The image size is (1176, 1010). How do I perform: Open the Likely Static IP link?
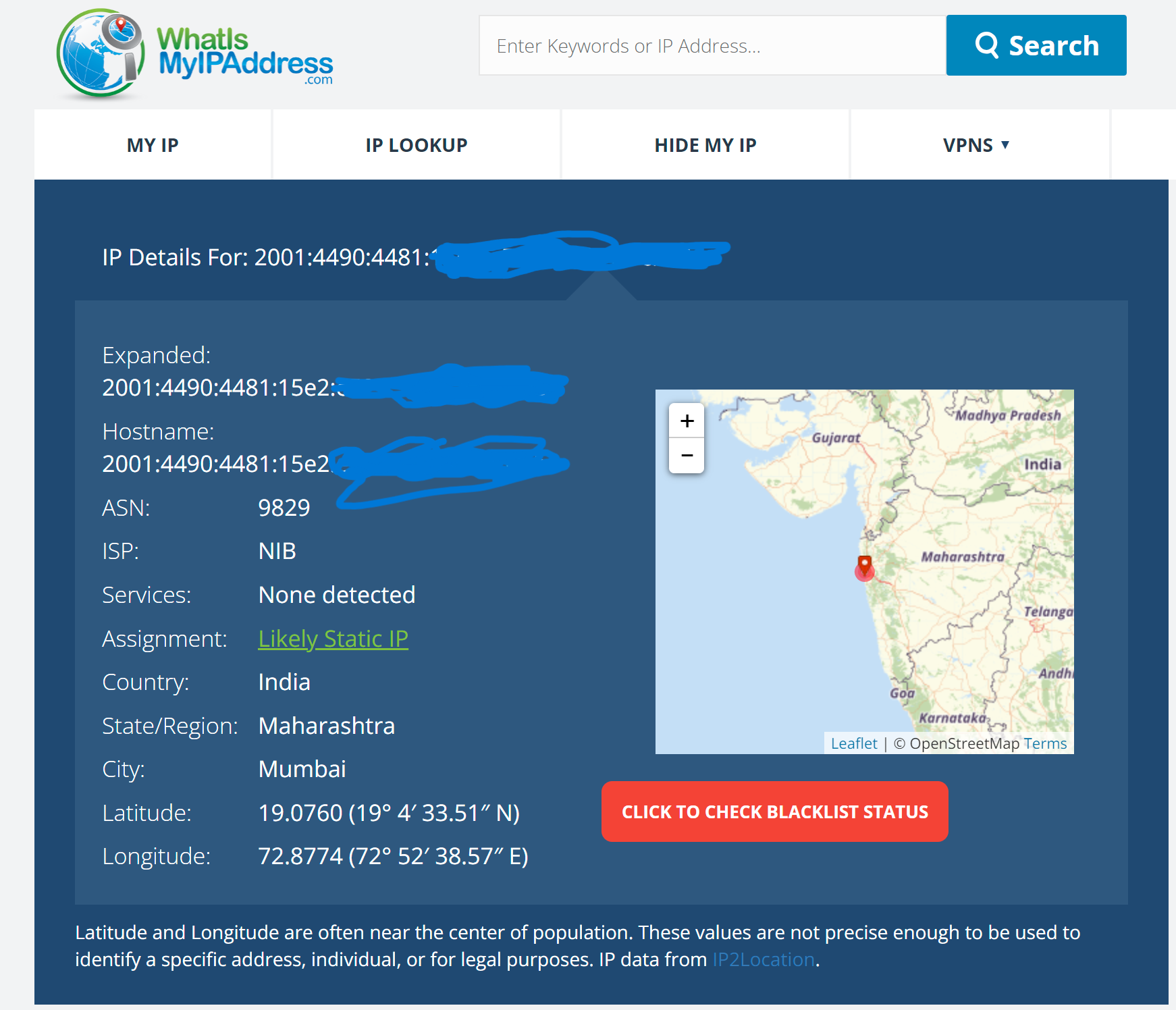coord(333,639)
